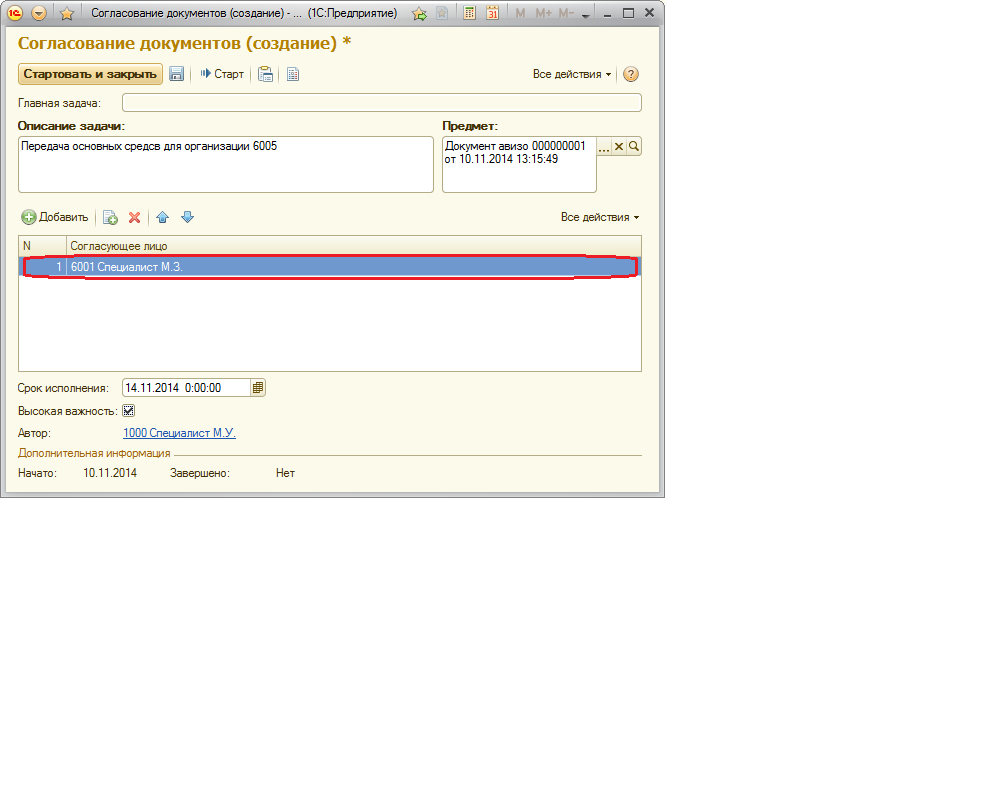Image resolution: width=984 pixels, height=806 pixels.
Task: Click the save (floppy disk) icon
Action: point(177,74)
